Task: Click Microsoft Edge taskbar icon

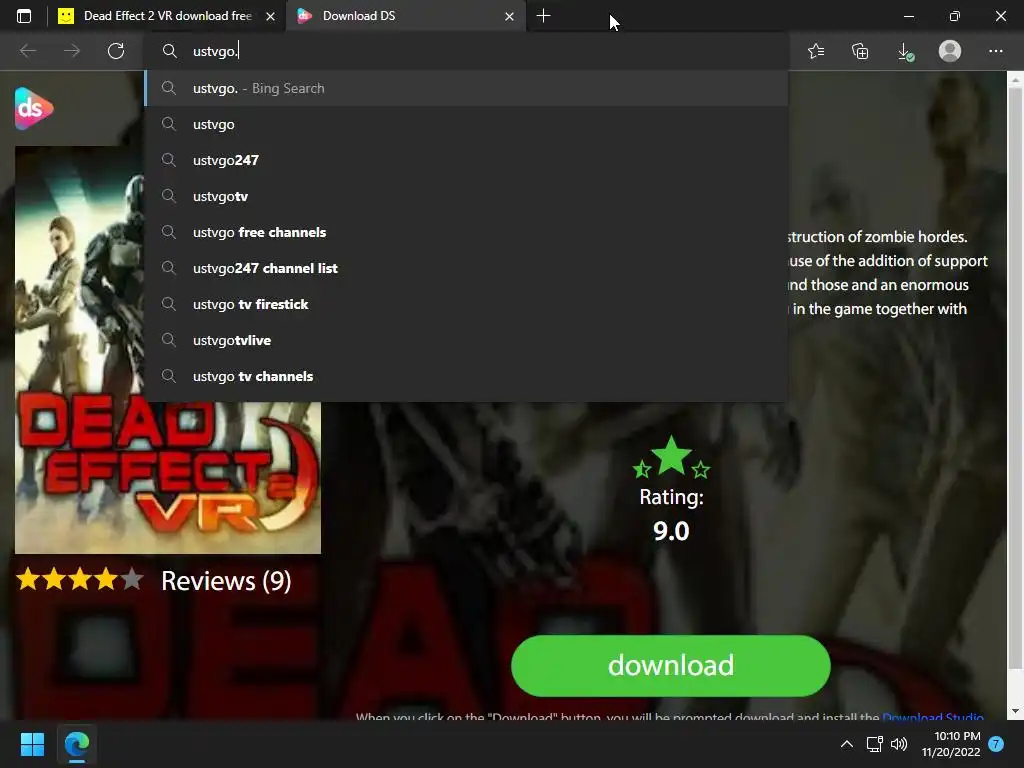Action: [76, 744]
